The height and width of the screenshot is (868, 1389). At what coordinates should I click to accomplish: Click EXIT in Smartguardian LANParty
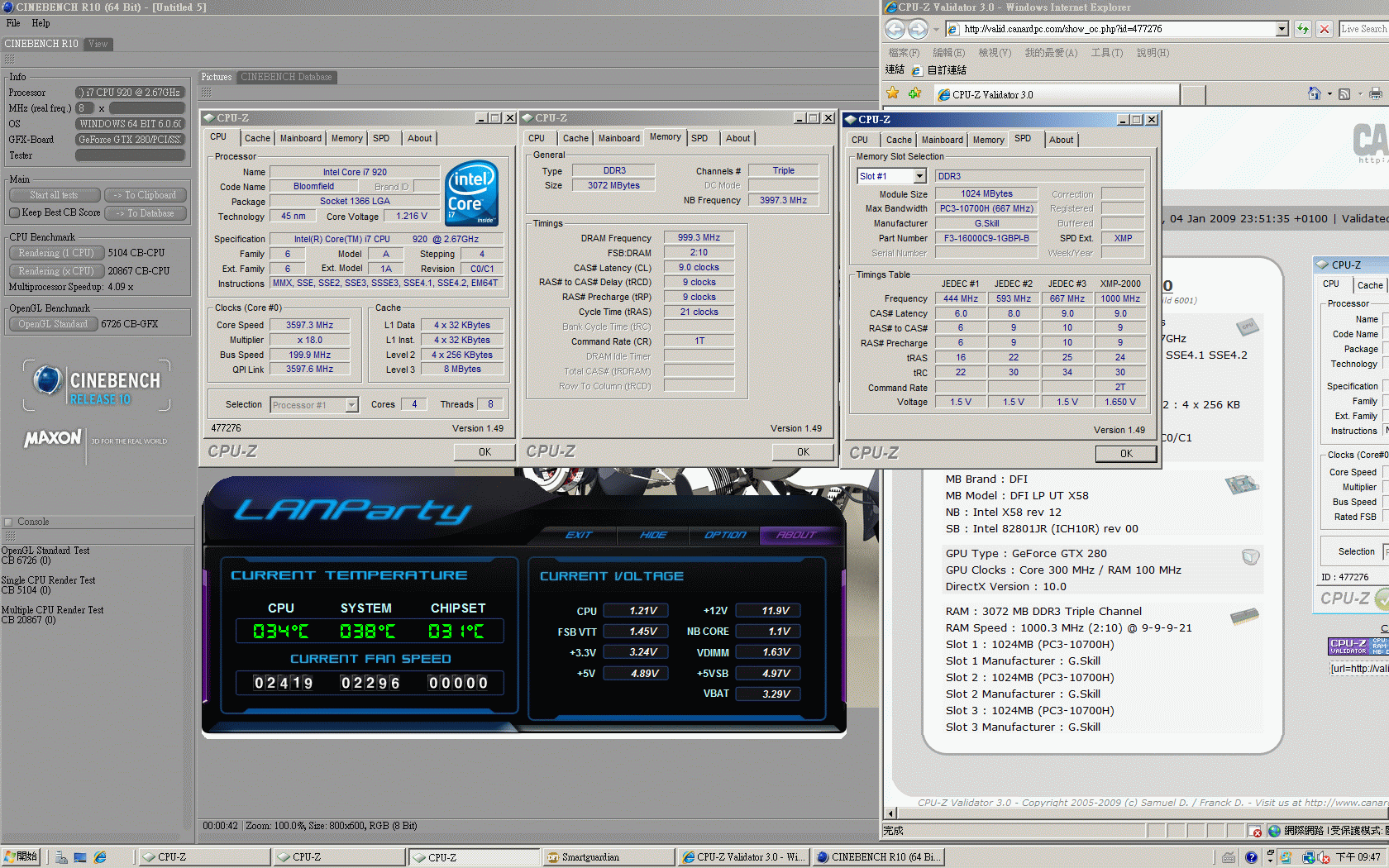pos(579,535)
